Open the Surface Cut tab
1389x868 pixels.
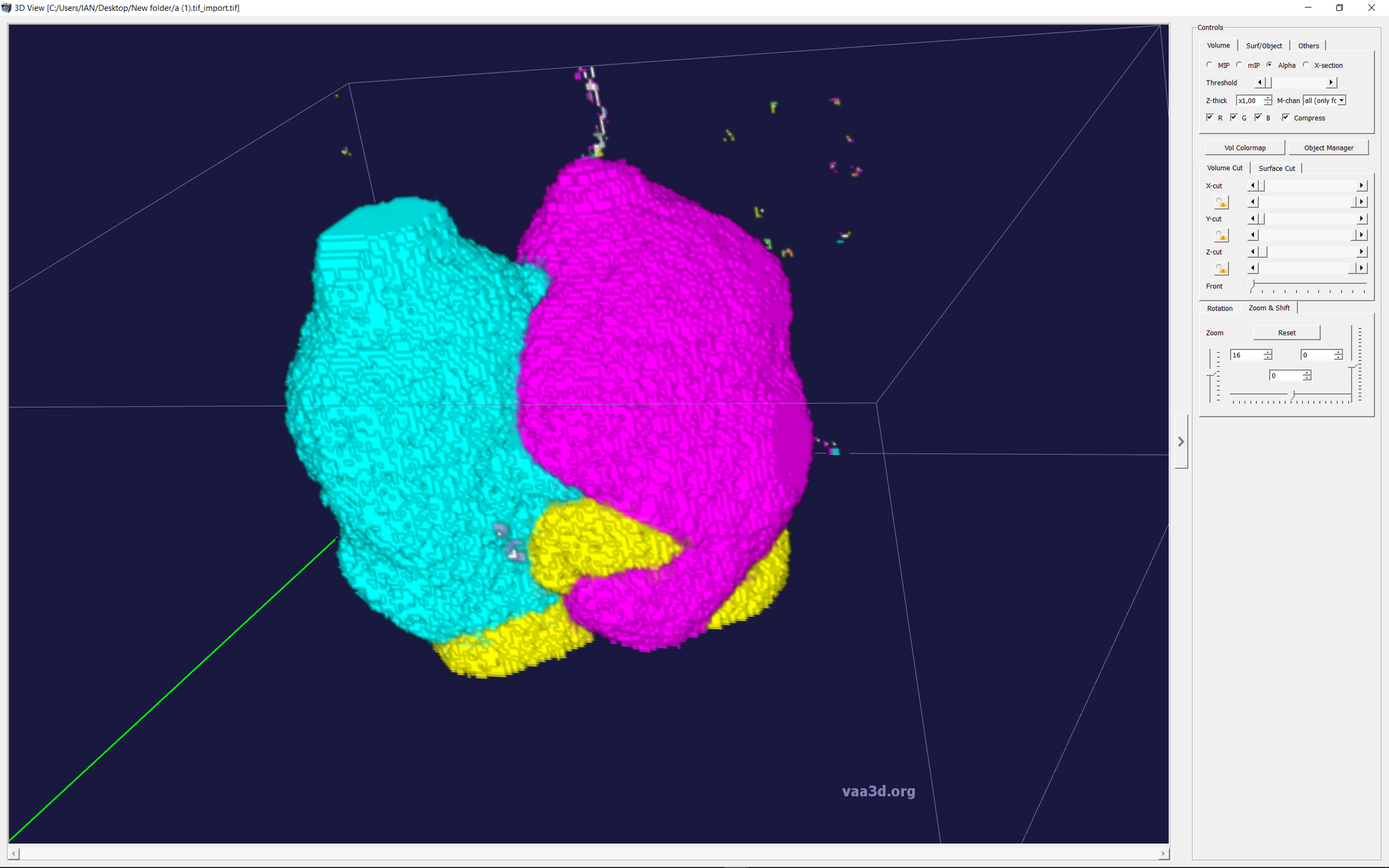[x=1276, y=168]
